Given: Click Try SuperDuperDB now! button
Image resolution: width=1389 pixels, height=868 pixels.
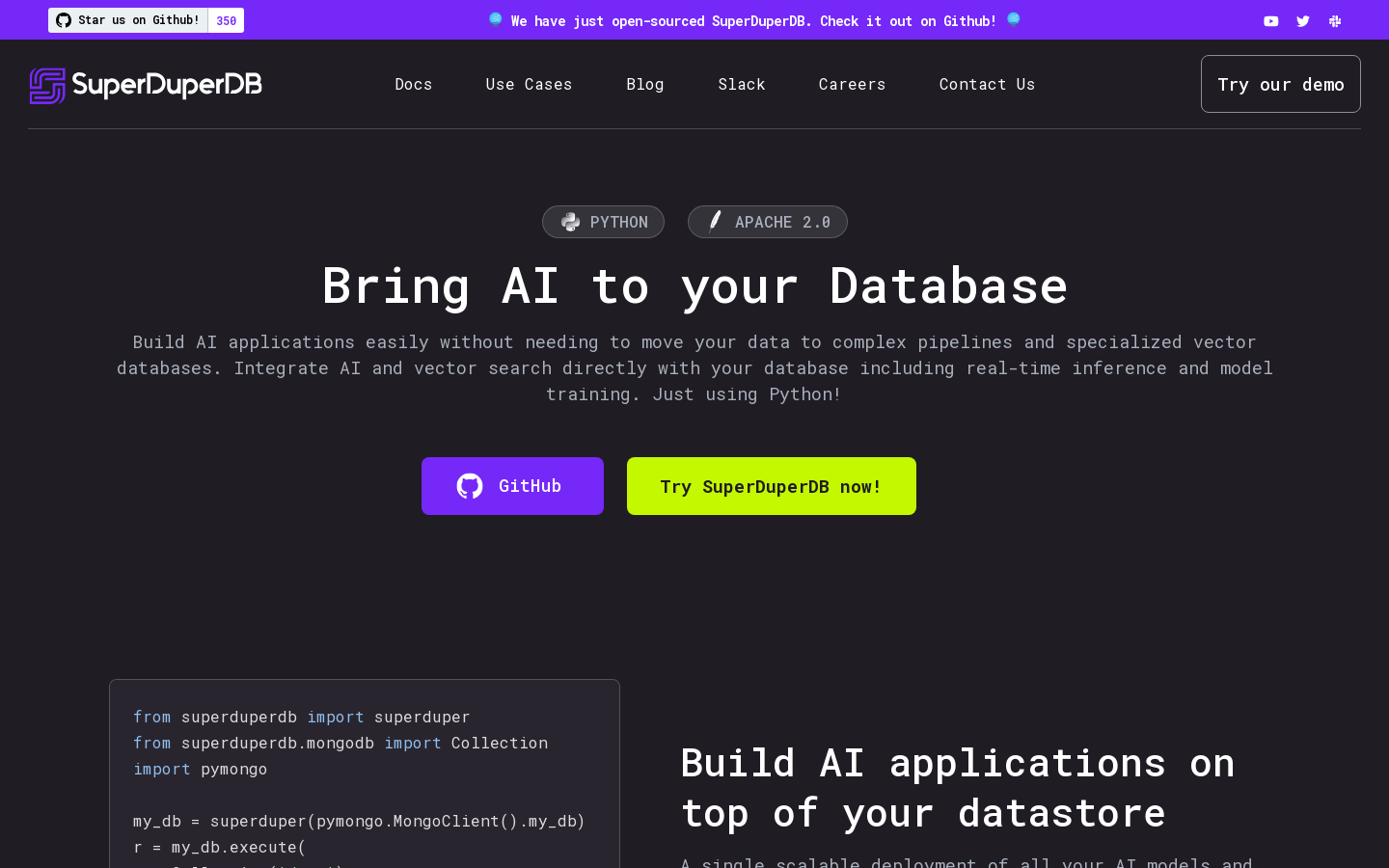Looking at the screenshot, I should (x=771, y=486).
